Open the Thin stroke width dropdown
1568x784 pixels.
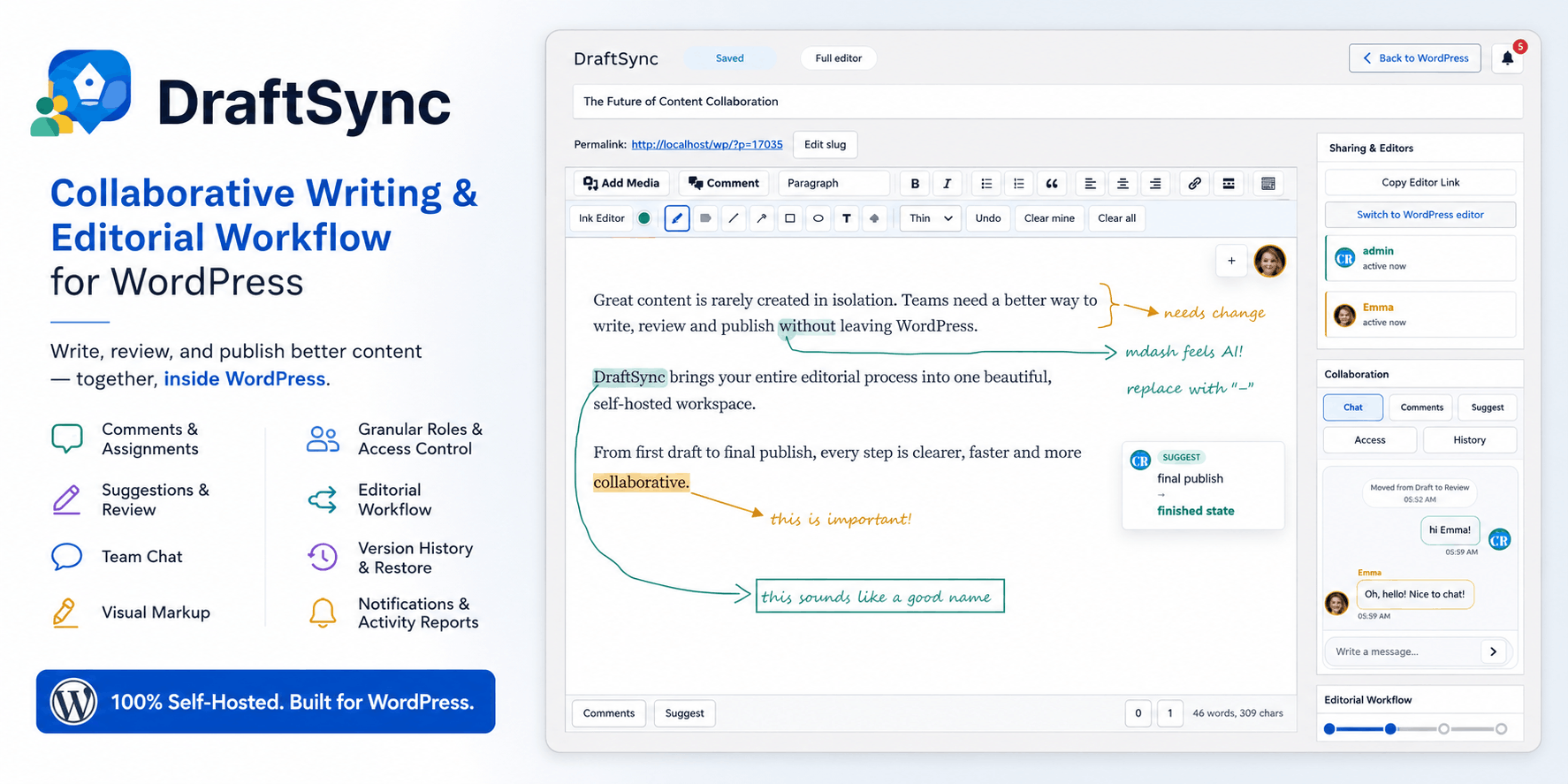pos(931,218)
